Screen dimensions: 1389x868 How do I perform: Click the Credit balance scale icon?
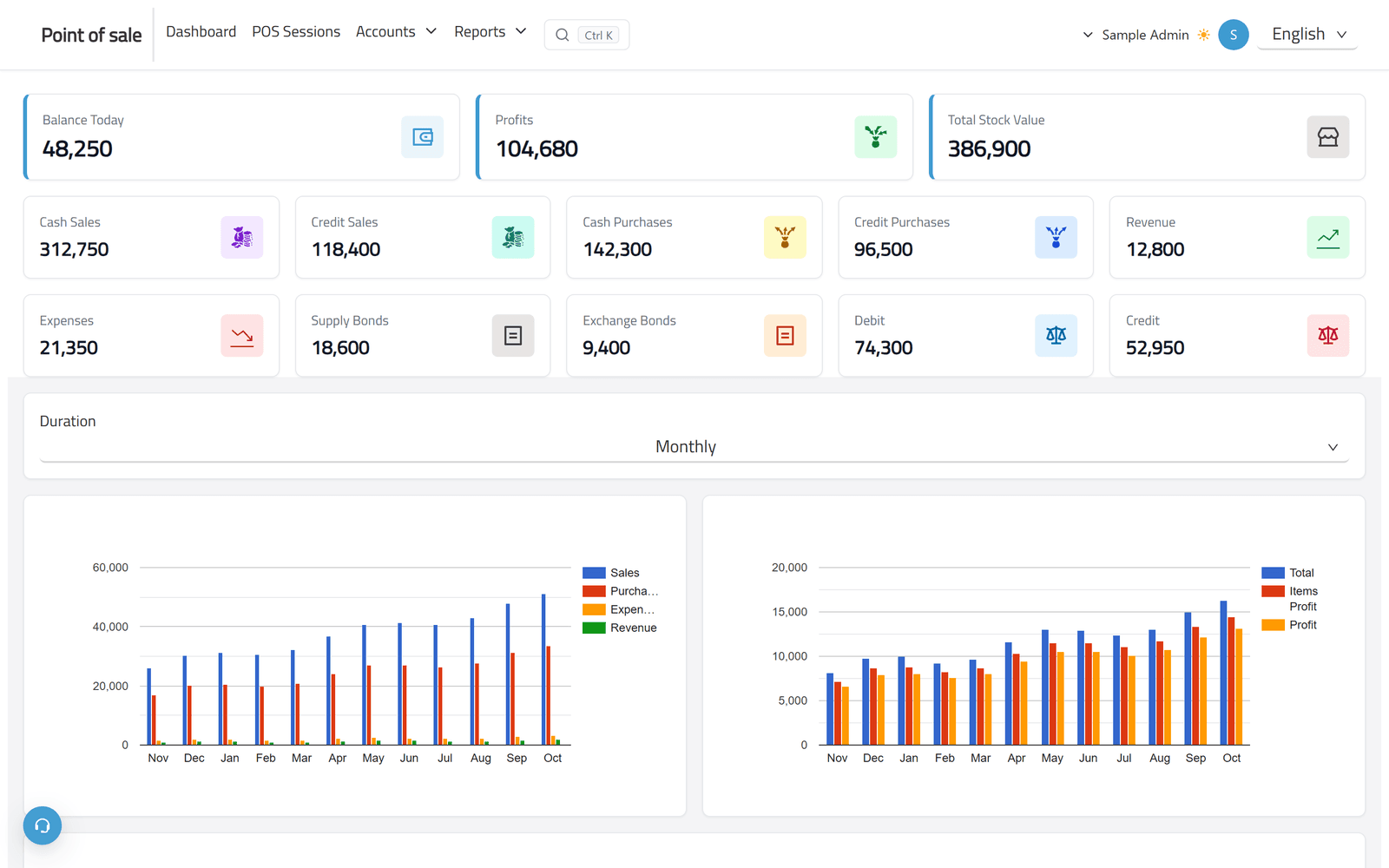tap(1328, 335)
